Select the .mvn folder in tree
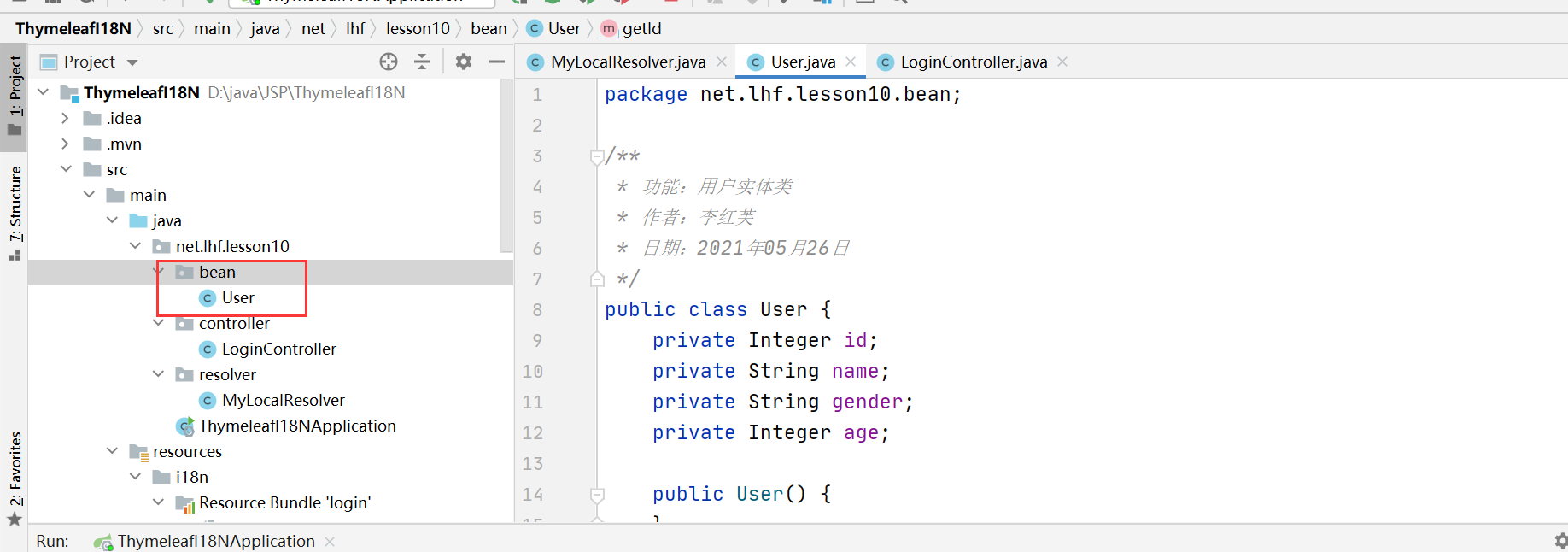The image size is (1568, 552). (124, 144)
